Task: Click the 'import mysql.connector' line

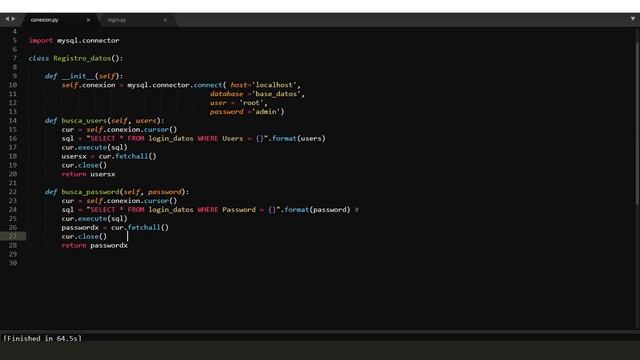Action: pos(74,40)
